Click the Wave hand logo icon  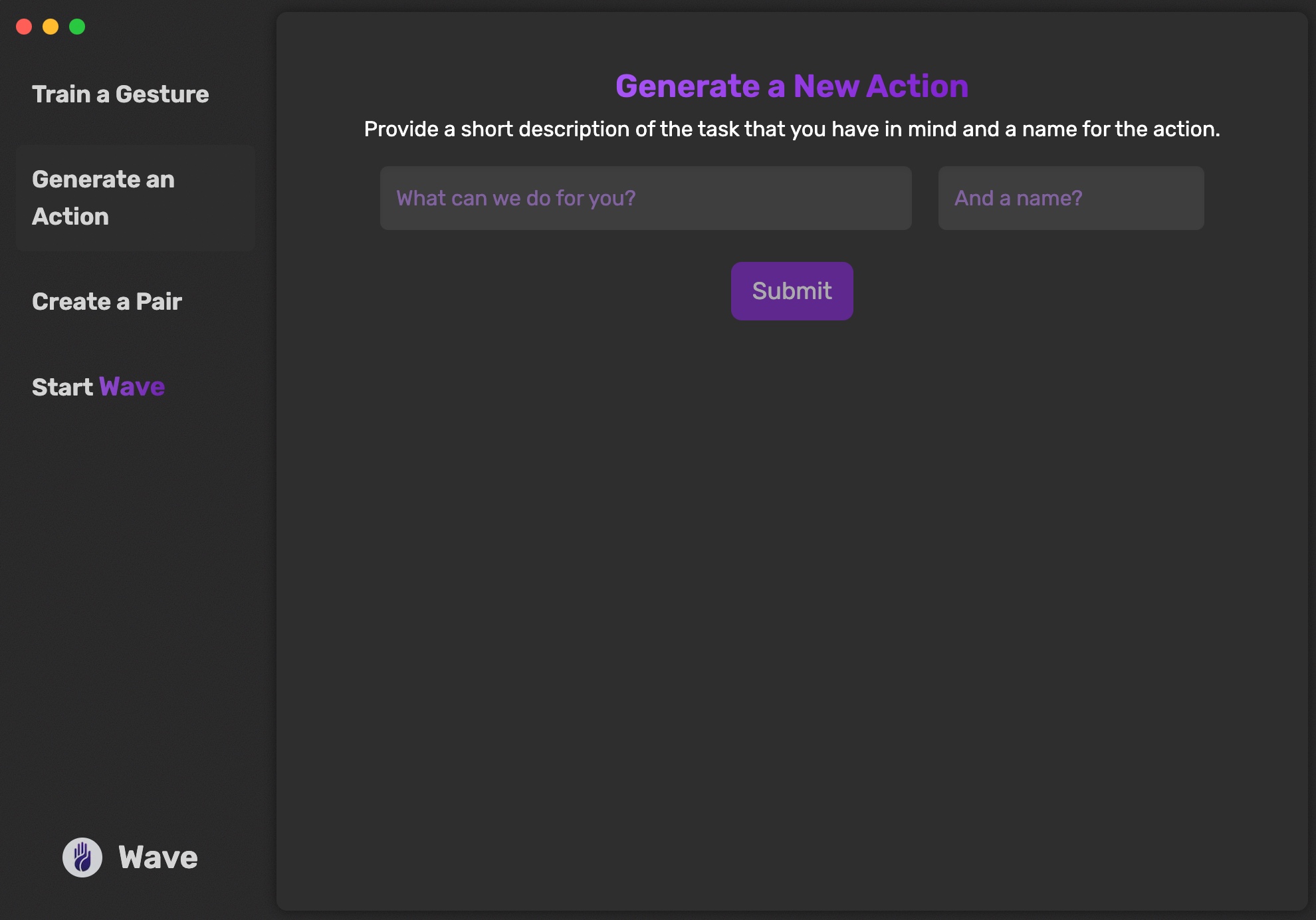tap(82, 857)
